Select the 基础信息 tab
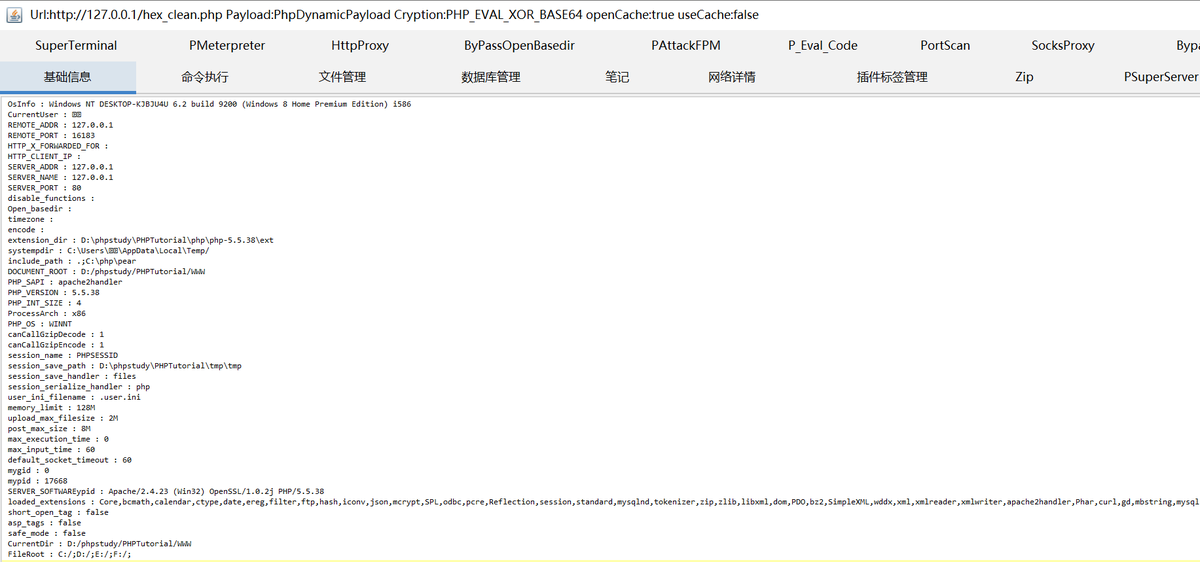 coord(68,77)
